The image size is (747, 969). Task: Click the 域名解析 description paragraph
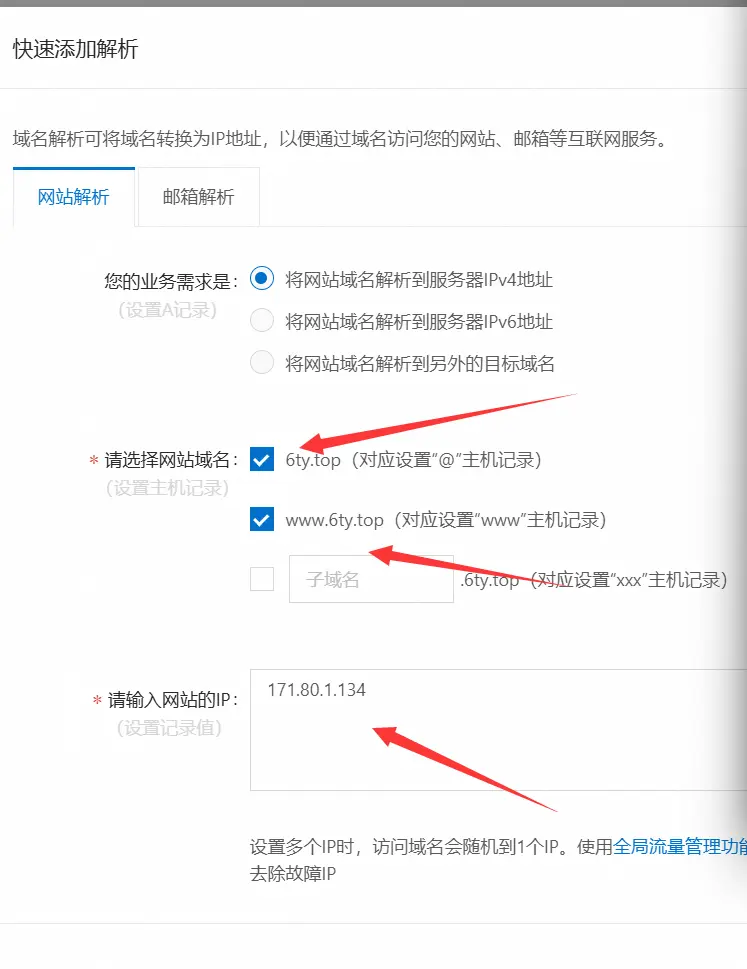[x=342, y=138]
